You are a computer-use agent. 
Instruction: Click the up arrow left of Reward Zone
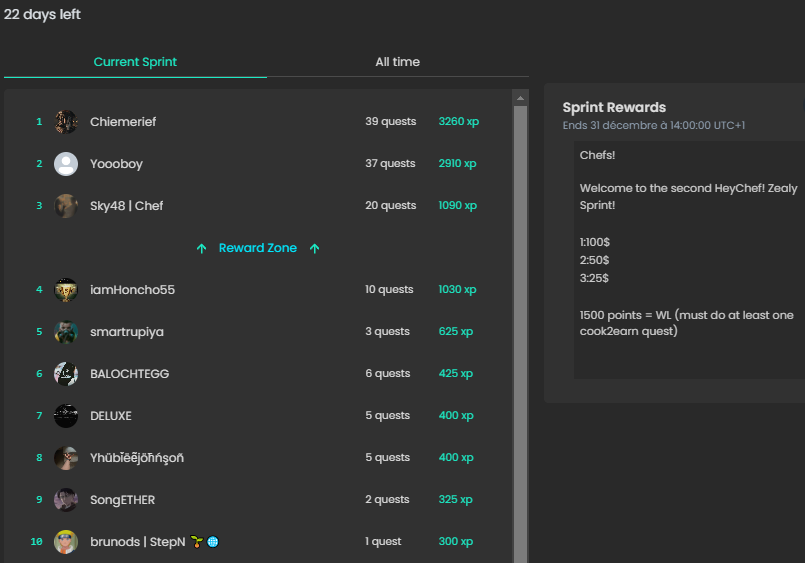pyautogui.click(x=202, y=248)
